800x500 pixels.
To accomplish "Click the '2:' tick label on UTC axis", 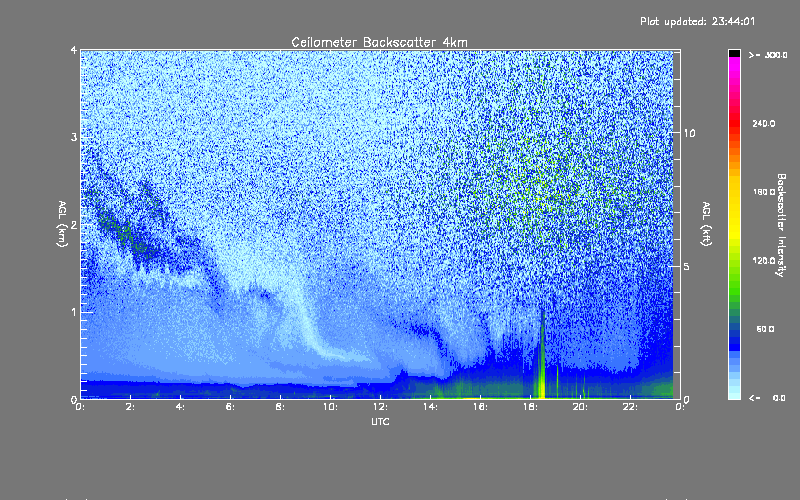I will coord(131,407).
